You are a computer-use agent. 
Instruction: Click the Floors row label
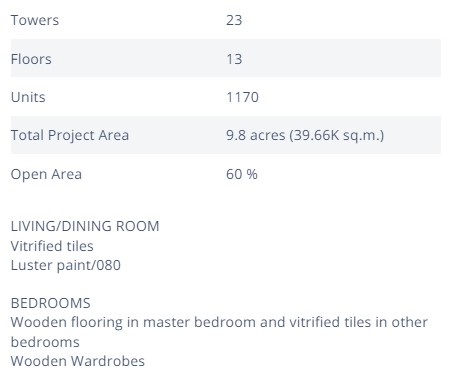[x=31, y=59]
